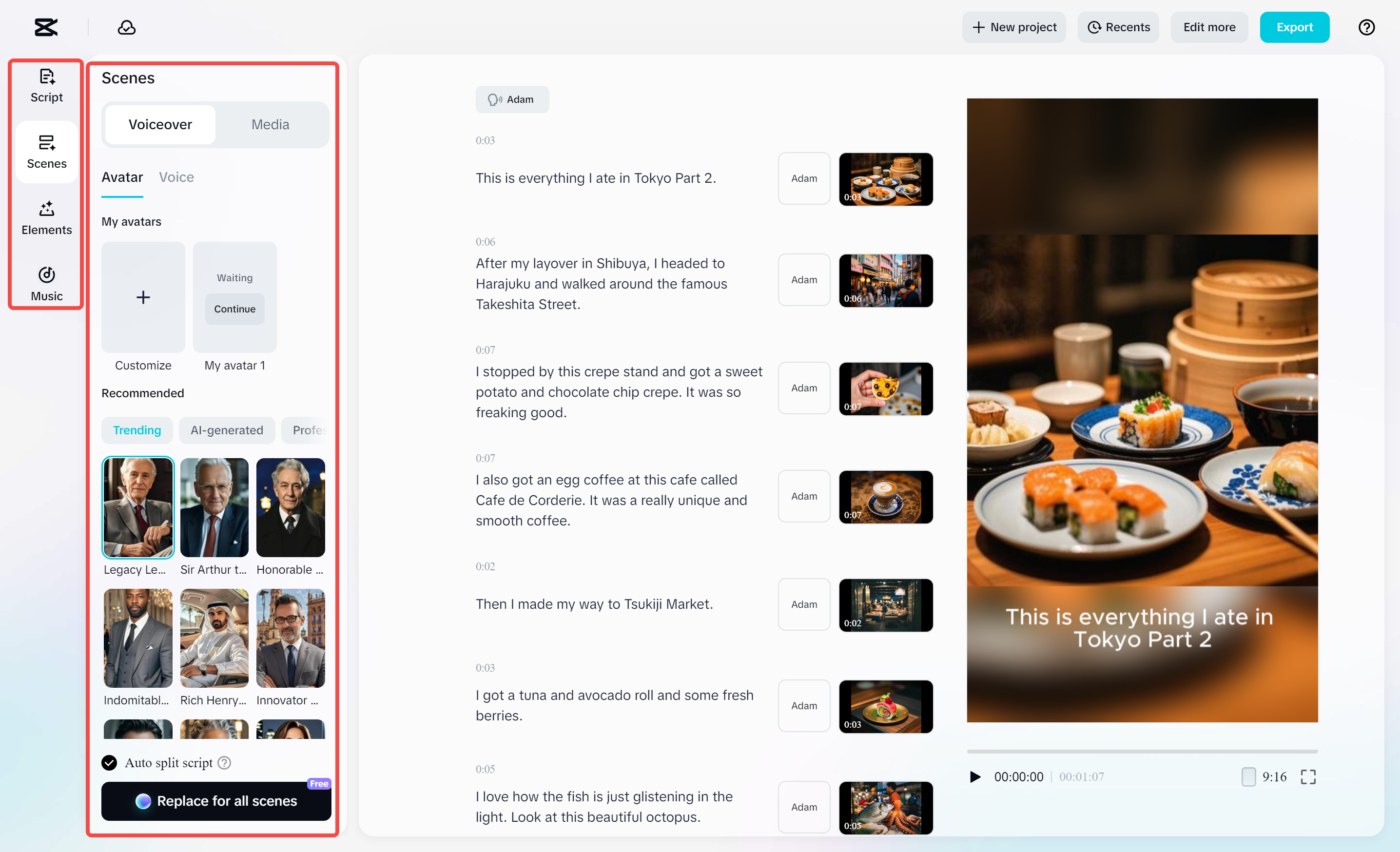
Task: Open help via question mark icon
Action: pyautogui.click(x=1366, y=27)
